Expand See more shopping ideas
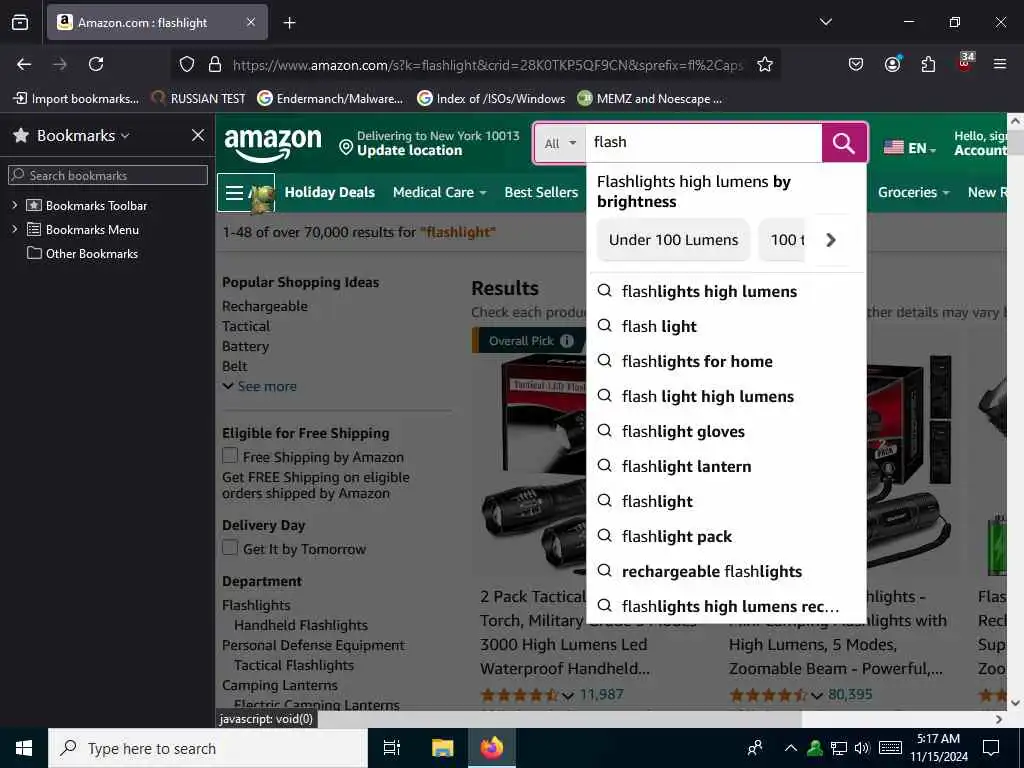This screenshot has width=1024, height=768. coord(260,387)
